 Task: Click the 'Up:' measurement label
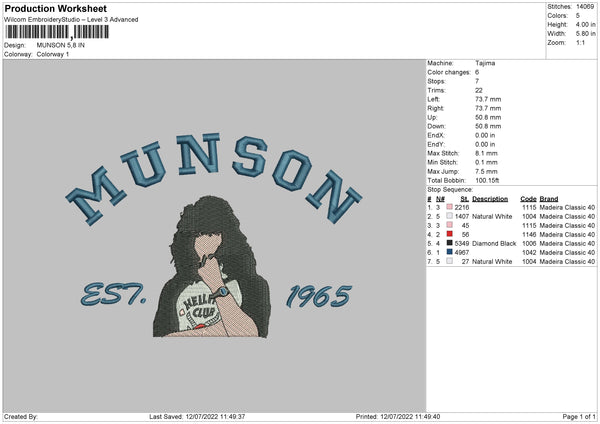(x=432, y=117)
